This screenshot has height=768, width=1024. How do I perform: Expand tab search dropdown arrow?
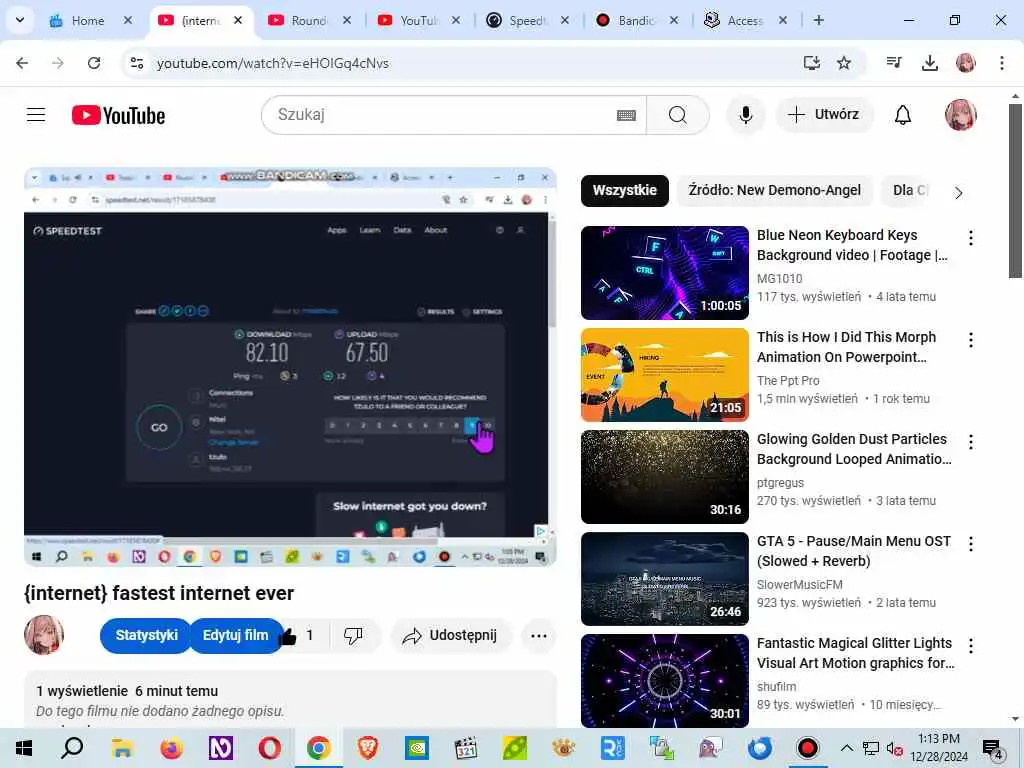click(x=20, y=20)
